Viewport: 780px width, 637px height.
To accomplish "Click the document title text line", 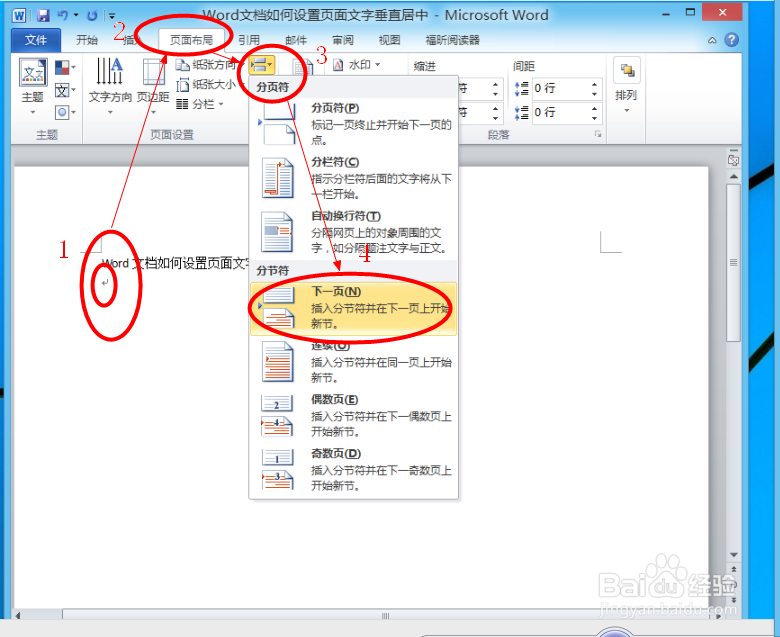I will click(175, 264).
